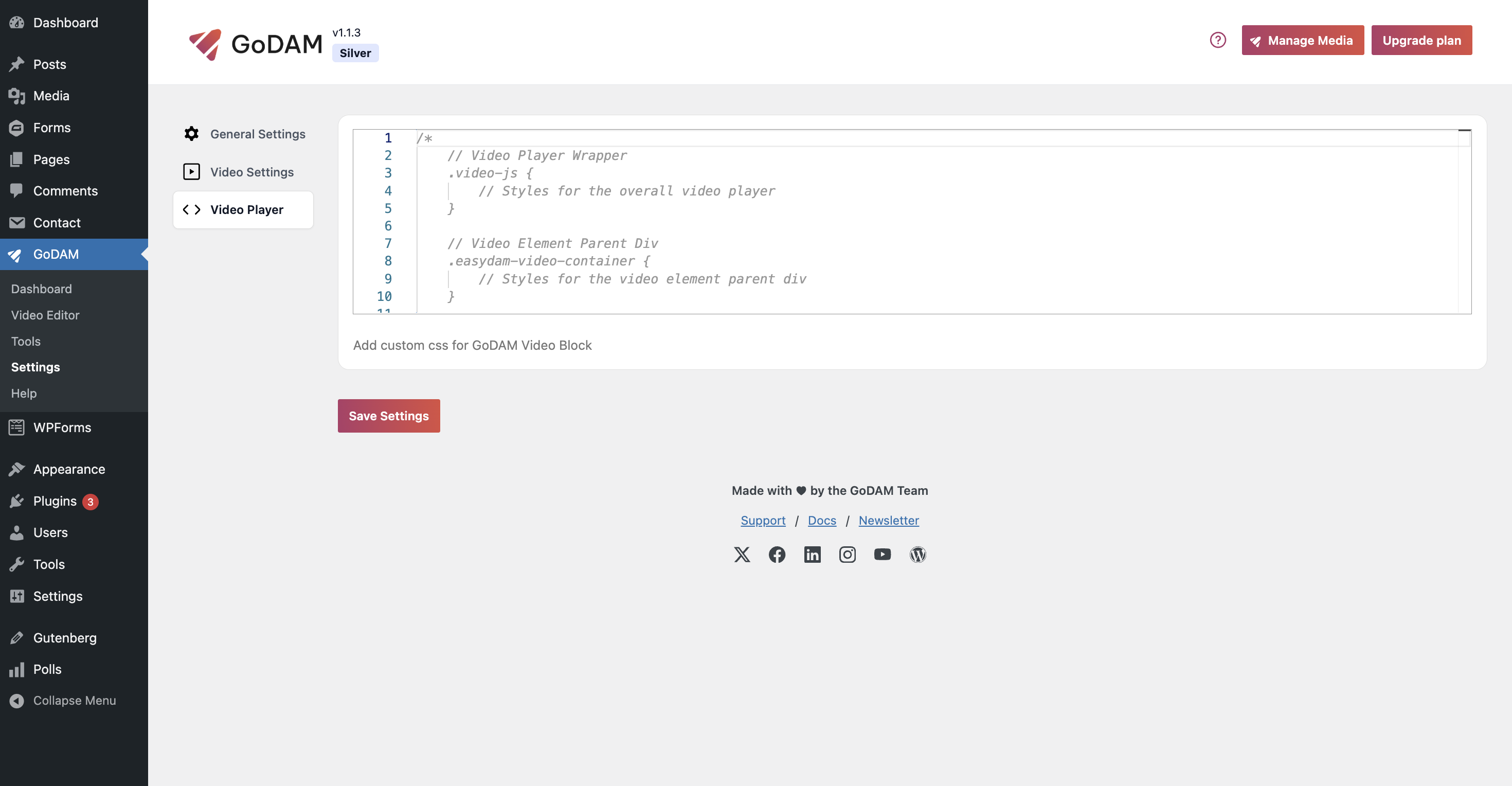Click the '// Video Player Wrapper' comment
This screenshot has width=1512, height=786.
coord(536,155)
